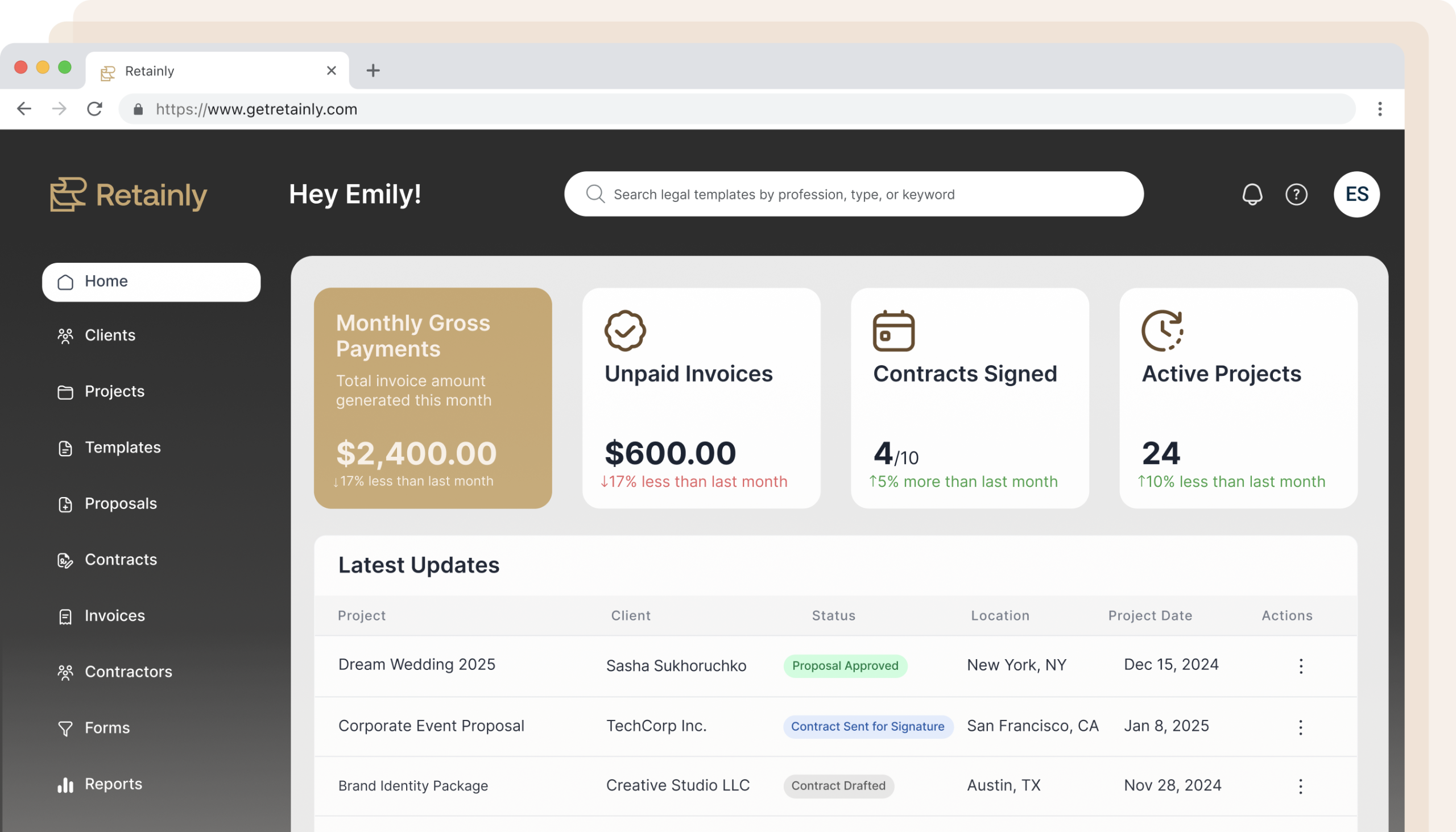Select the Reports sidebar item

pyautogui.click(x=113, y=784)
